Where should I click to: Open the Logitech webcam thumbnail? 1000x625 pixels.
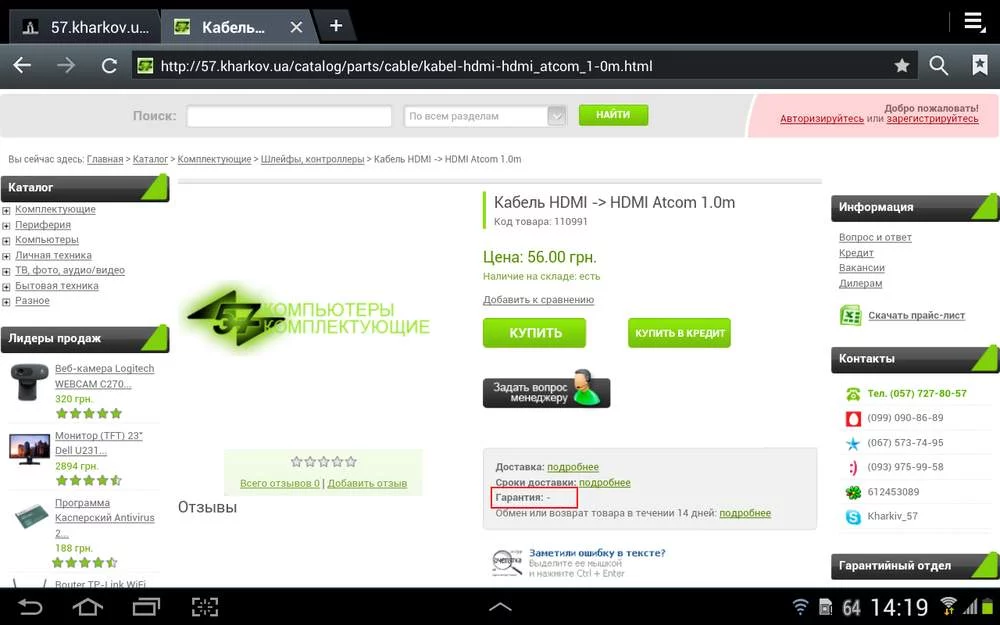29,381
